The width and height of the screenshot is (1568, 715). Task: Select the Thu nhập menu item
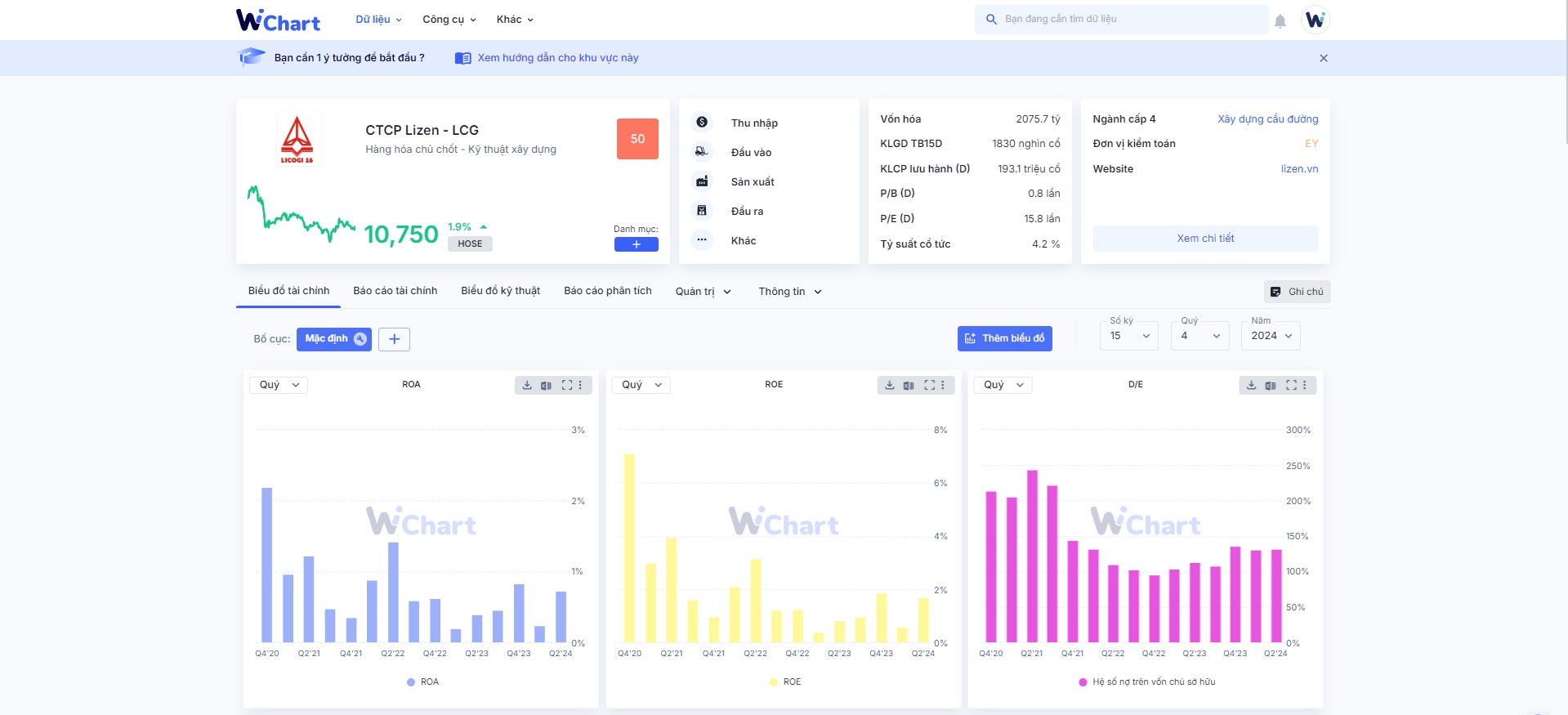(x=753, y=123)
